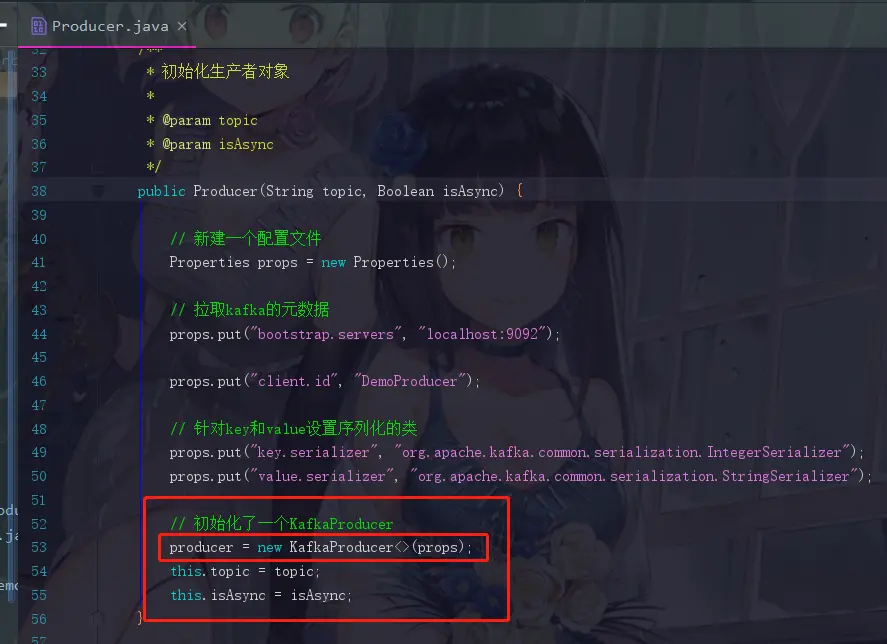Place cursor at this.topic assignment line

point(244,572)
